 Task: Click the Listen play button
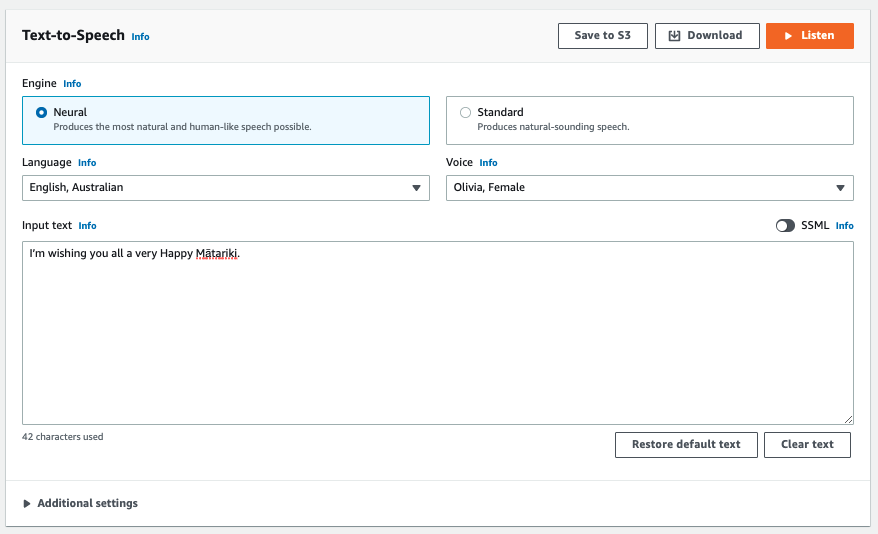pyautogui.click(x=809, y=36)
